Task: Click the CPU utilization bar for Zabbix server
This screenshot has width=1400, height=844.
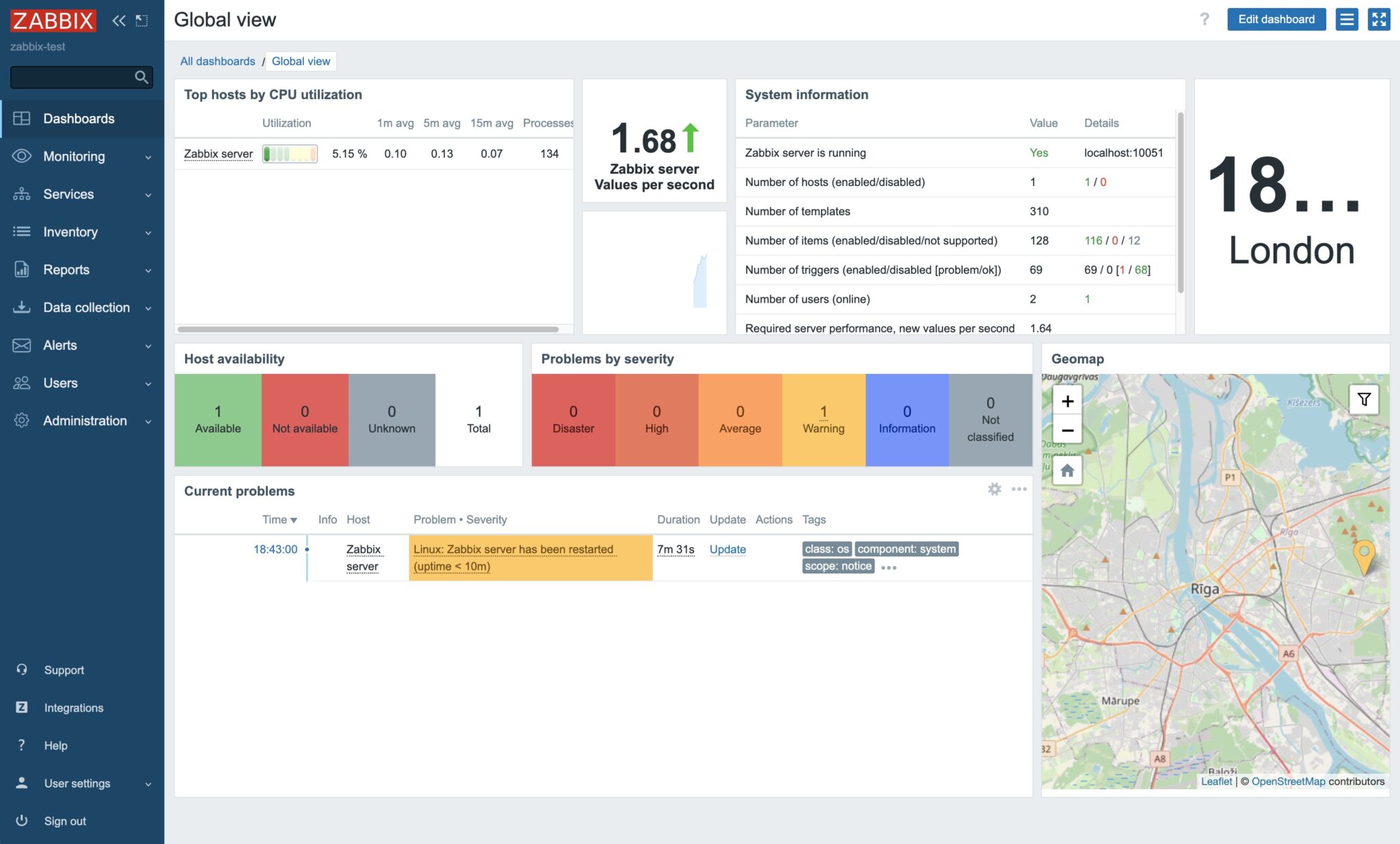Action: point(290,153)
